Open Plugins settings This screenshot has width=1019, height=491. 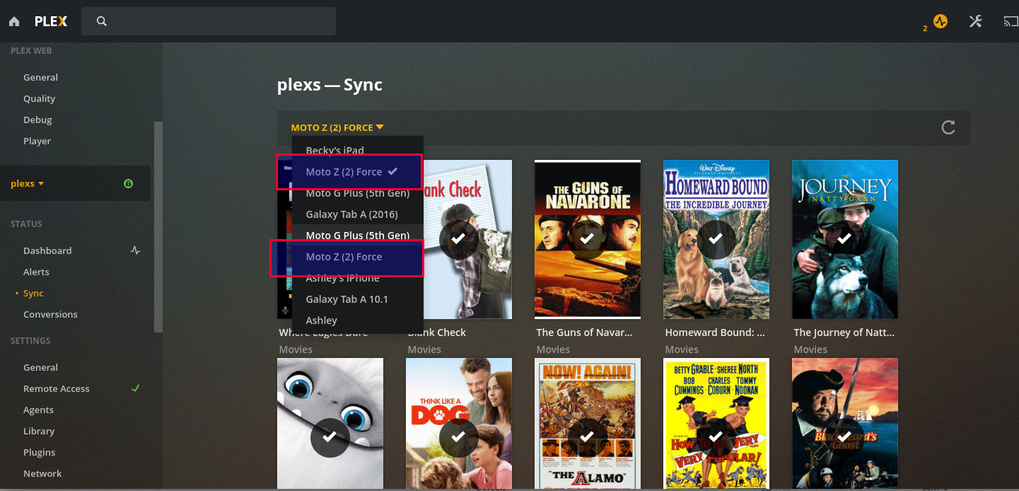(39, 453)
